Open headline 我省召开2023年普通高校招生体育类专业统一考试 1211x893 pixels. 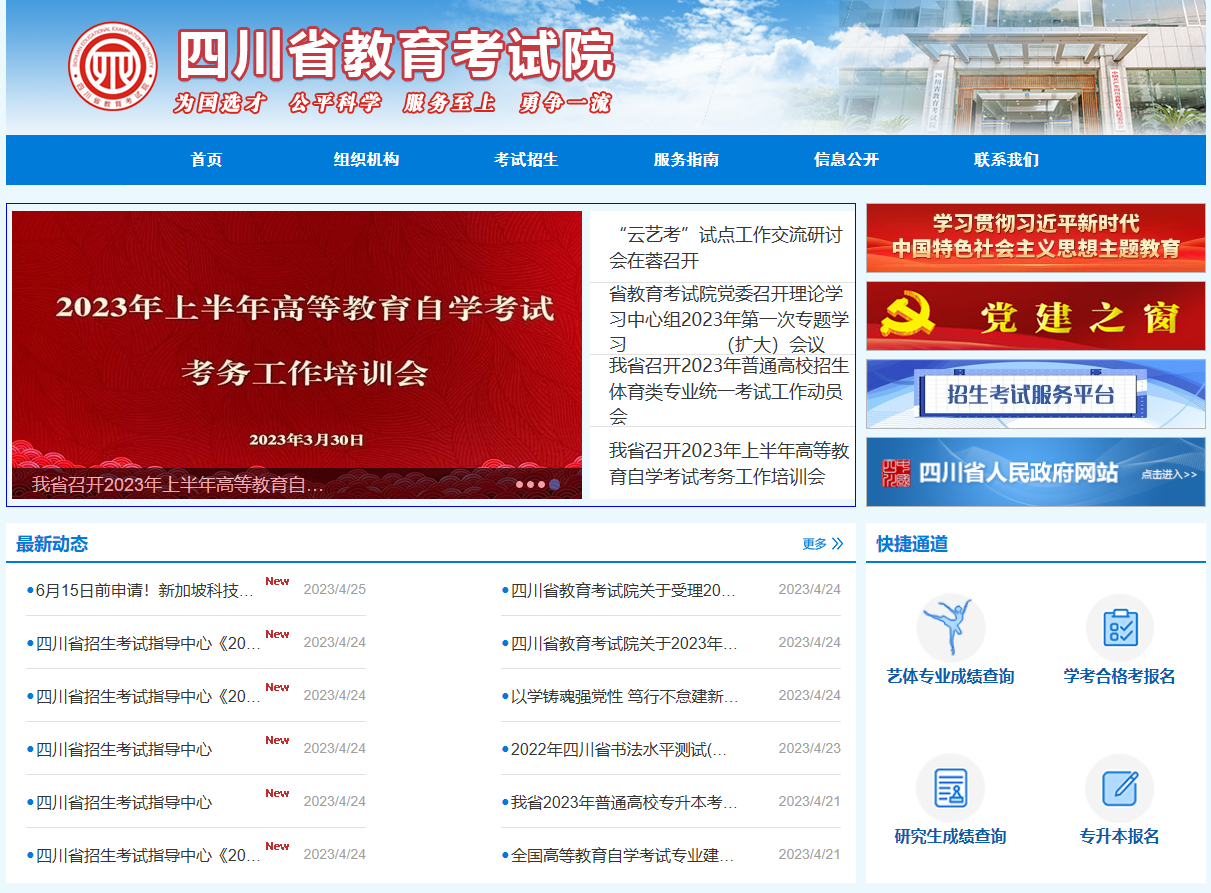729,390
